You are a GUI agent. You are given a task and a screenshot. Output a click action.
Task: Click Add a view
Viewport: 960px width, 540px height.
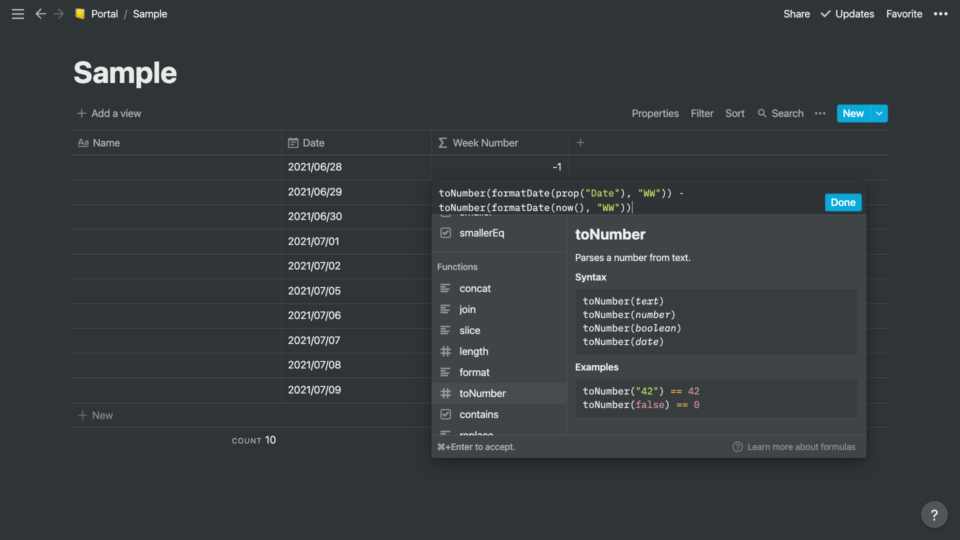(109, 113)
